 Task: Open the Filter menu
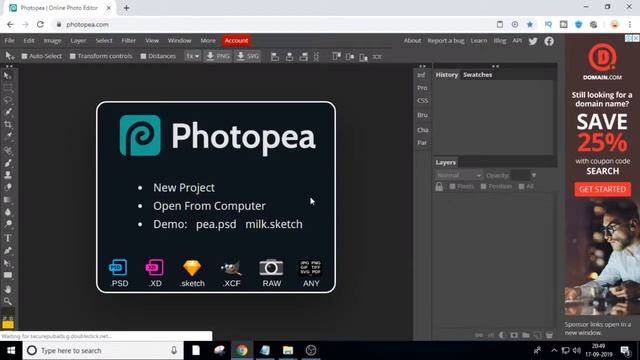coord(128,41)
